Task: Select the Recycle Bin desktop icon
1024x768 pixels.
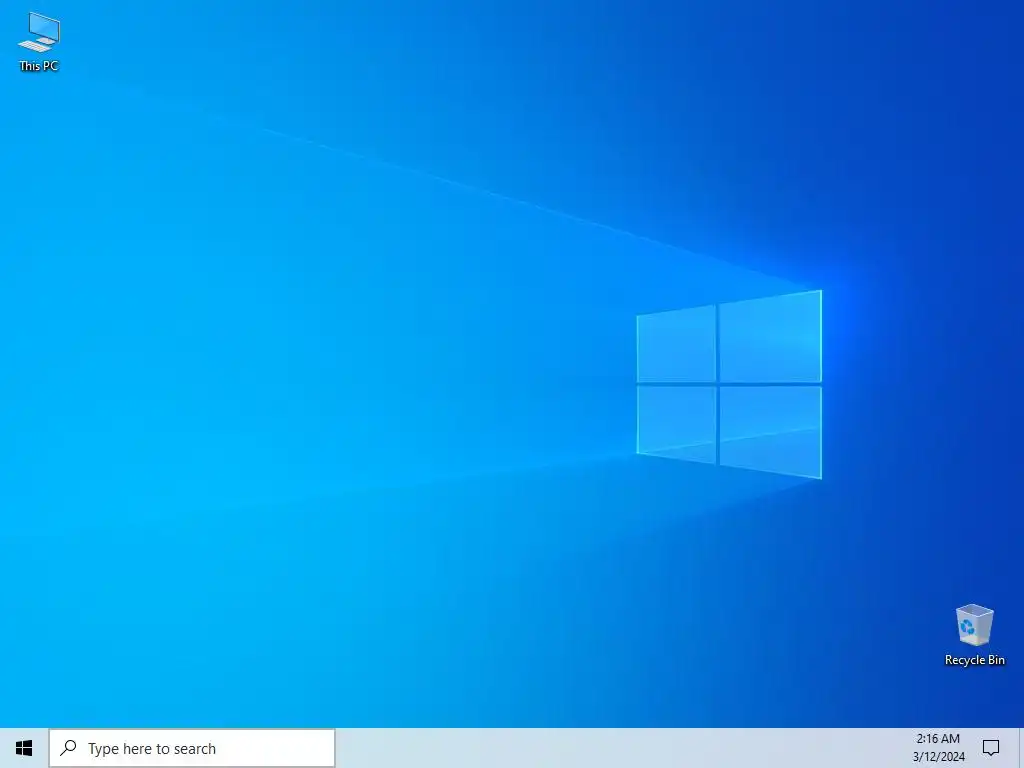Action: (x=974, y=634)
